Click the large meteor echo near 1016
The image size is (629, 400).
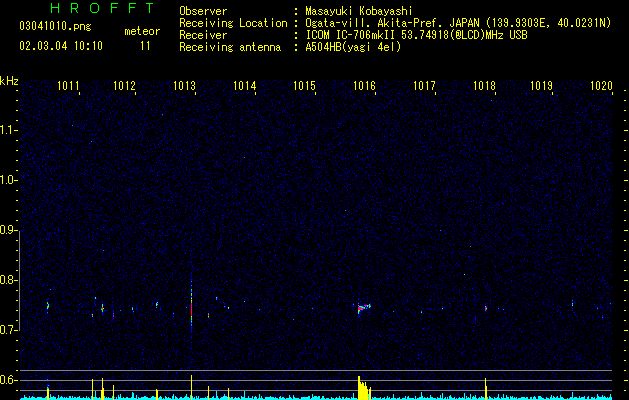(x=364, y=308)
